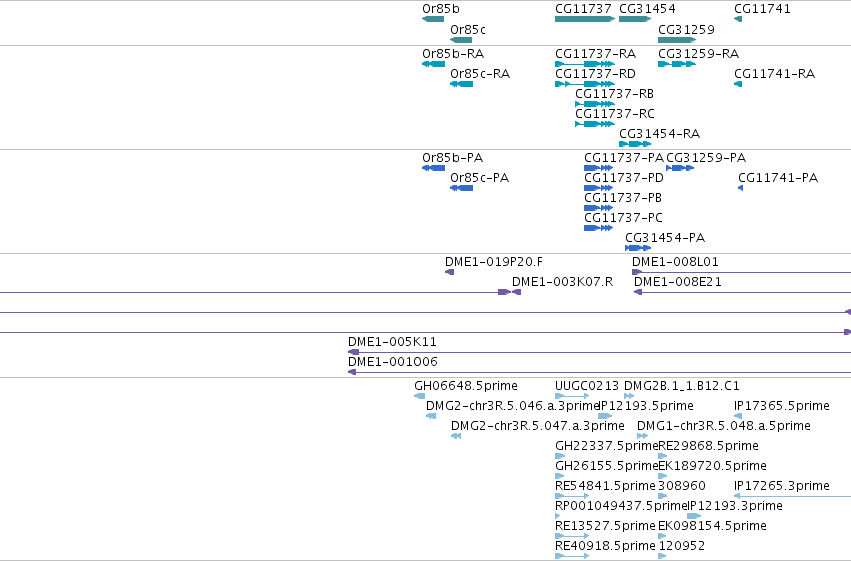851x561 pixels.
Task: Select protein CG11741-PA
Action: click(x=741, y=188)
